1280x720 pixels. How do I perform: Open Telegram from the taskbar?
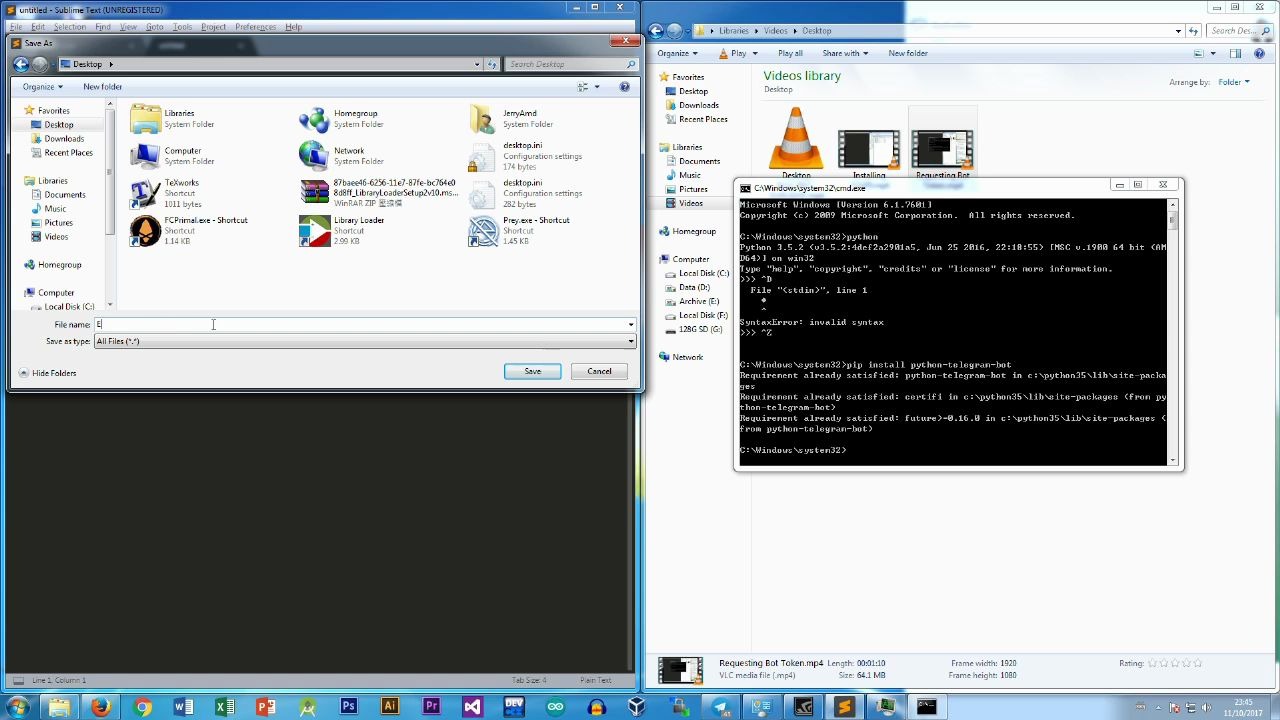click(720, 708)
